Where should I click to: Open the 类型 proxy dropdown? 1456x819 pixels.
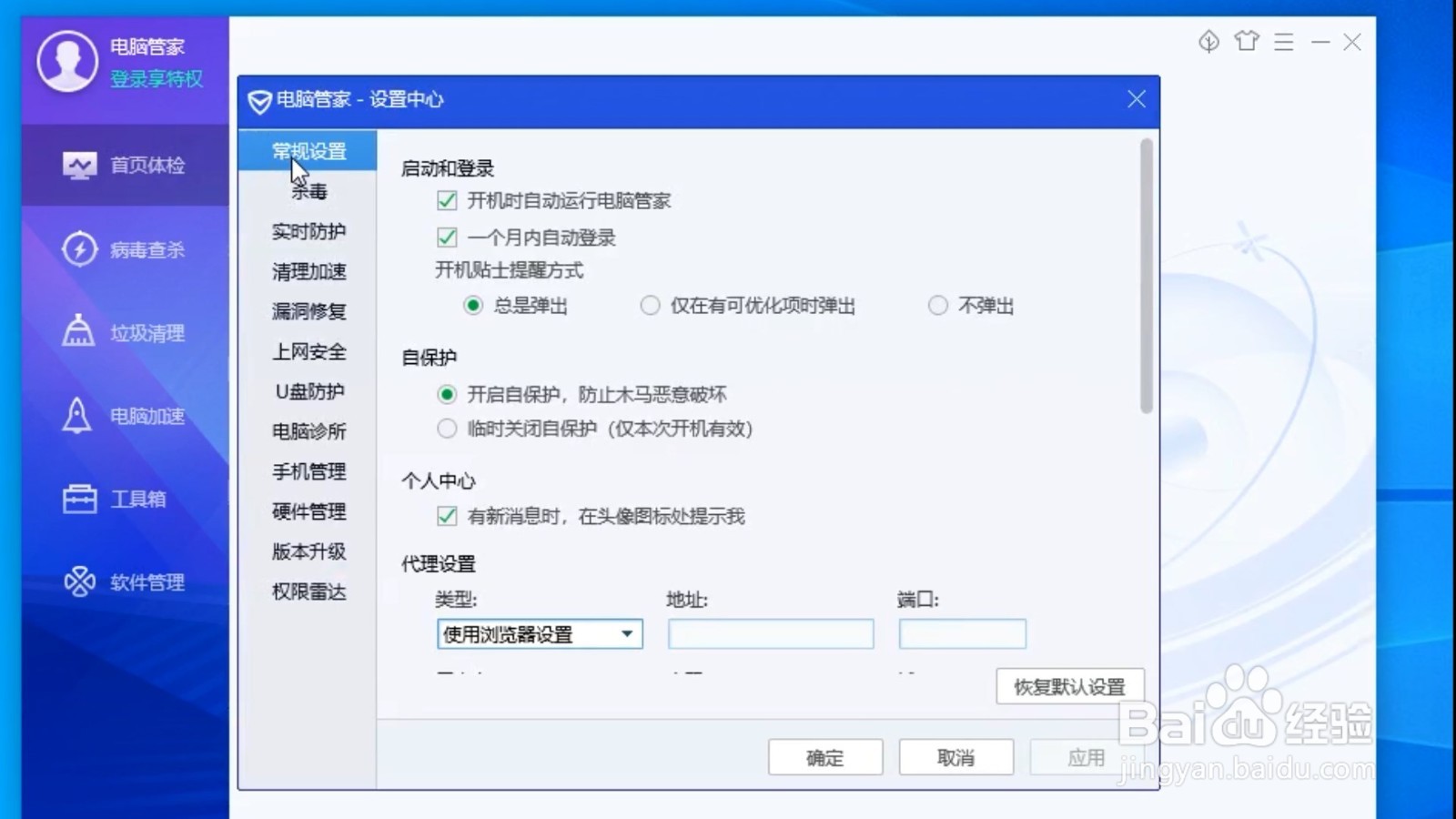pos(540,634)
